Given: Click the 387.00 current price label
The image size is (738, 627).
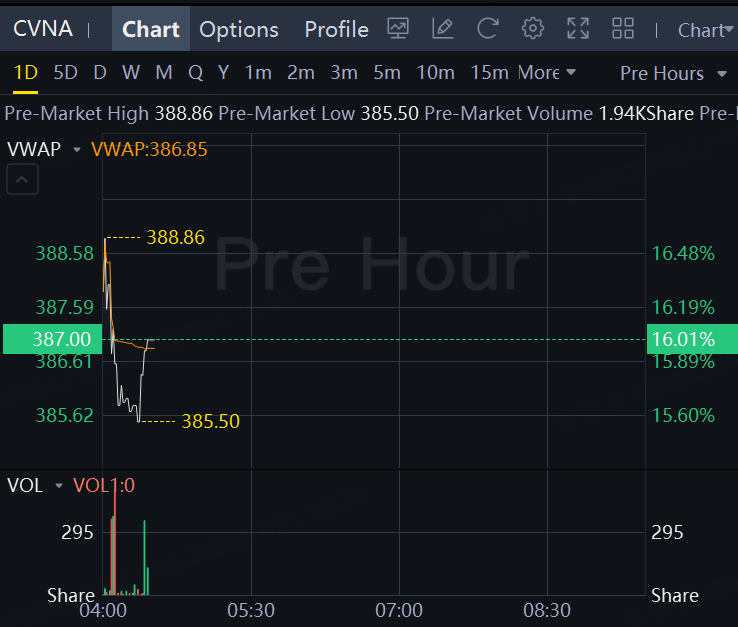Looking at the screenshot, I should [x=47, y=339].
